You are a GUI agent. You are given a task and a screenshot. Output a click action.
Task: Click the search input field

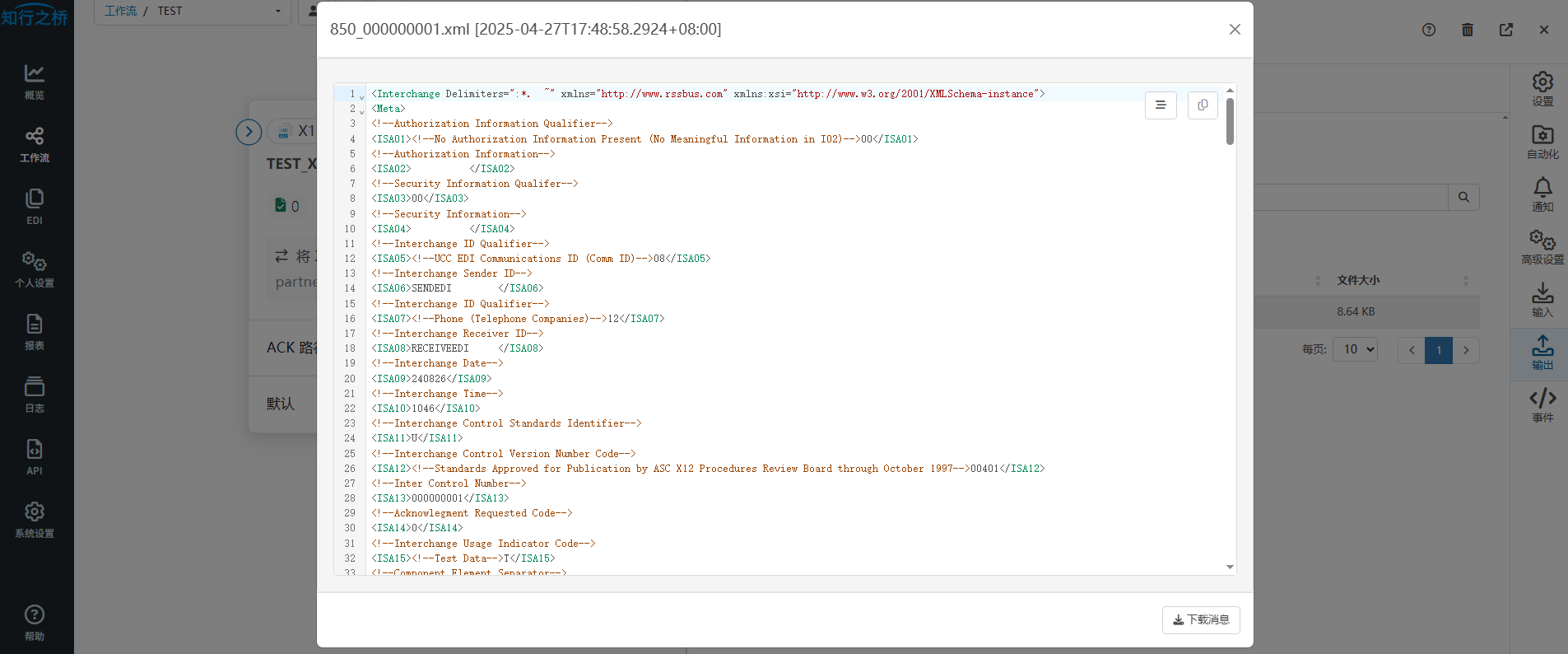click(1351, 197)
